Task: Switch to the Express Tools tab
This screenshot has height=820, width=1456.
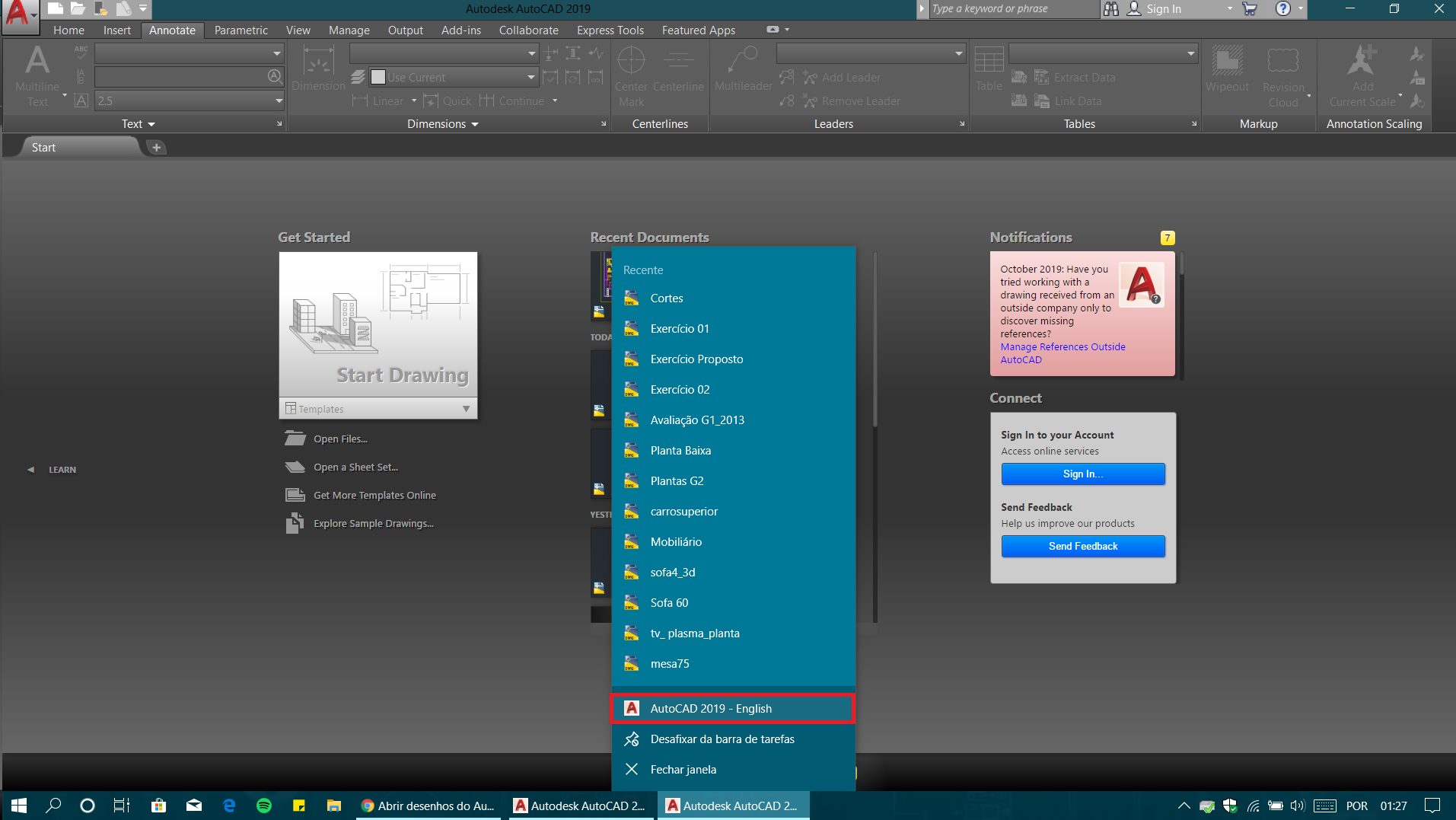Action: click(610, 30)
